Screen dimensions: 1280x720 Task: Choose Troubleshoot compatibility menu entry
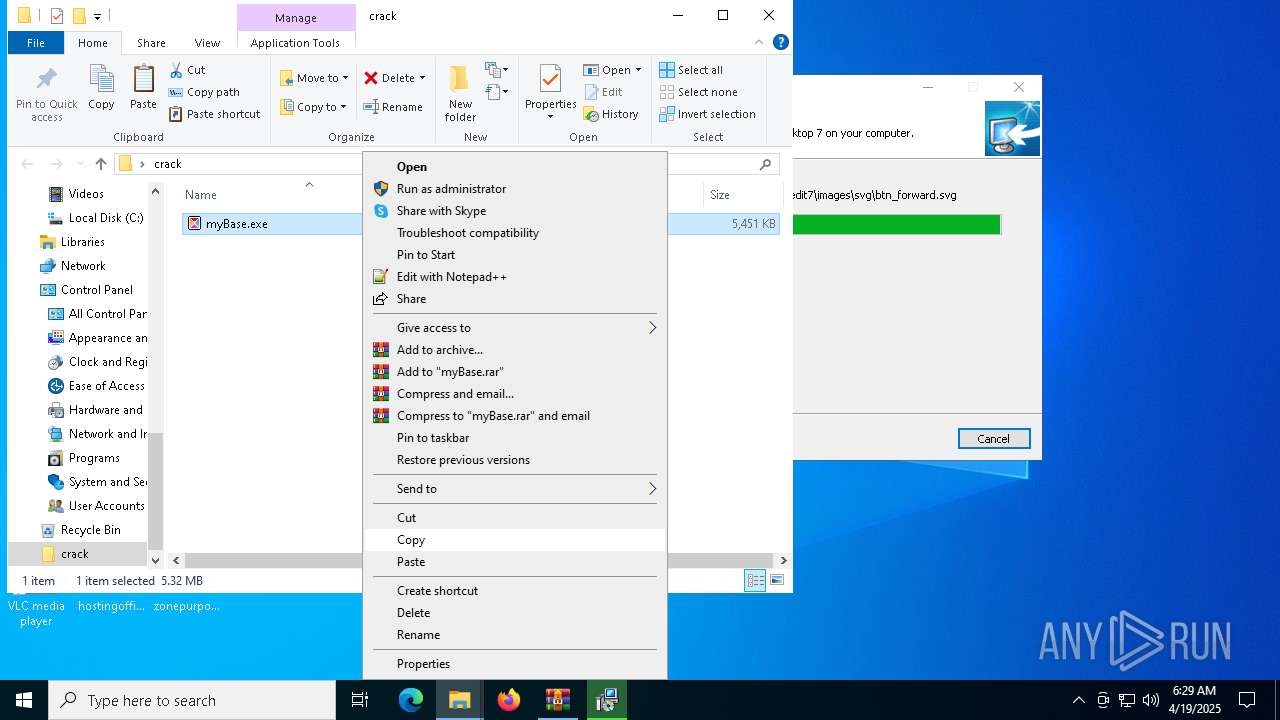pos(514,233)
